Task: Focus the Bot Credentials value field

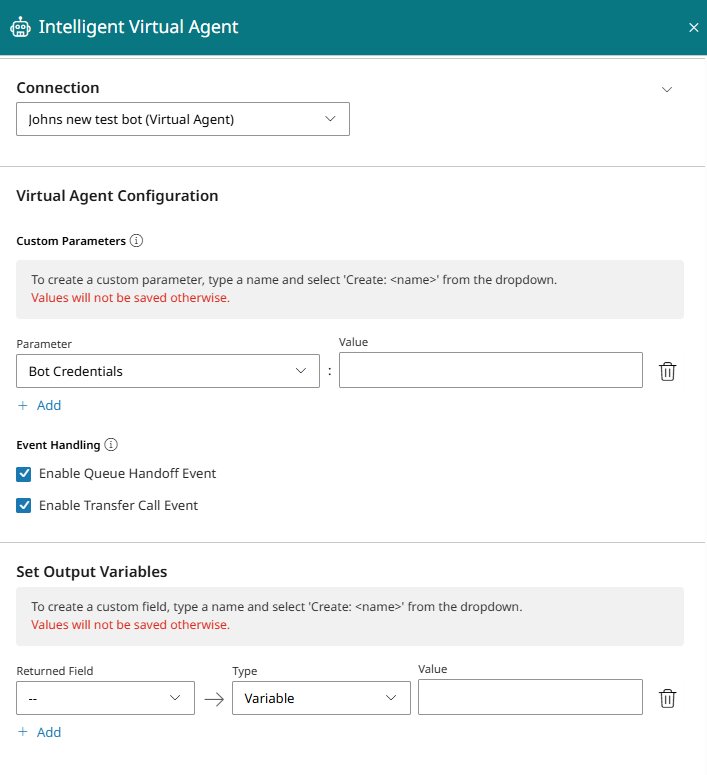Action: [x=490, y=370]
